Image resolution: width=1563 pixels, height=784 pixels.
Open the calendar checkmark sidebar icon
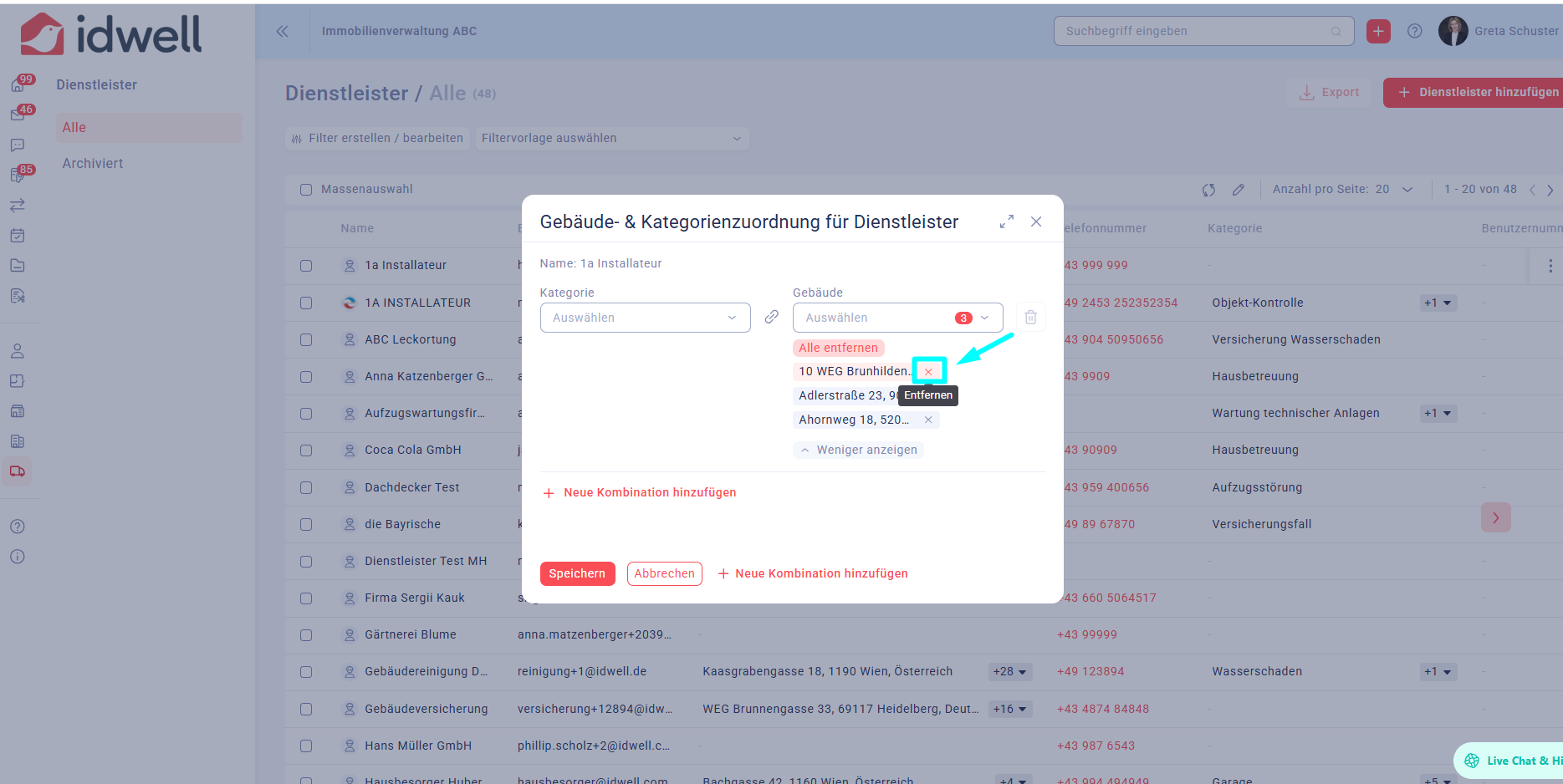pyautogui.click(x=18, y=235)
